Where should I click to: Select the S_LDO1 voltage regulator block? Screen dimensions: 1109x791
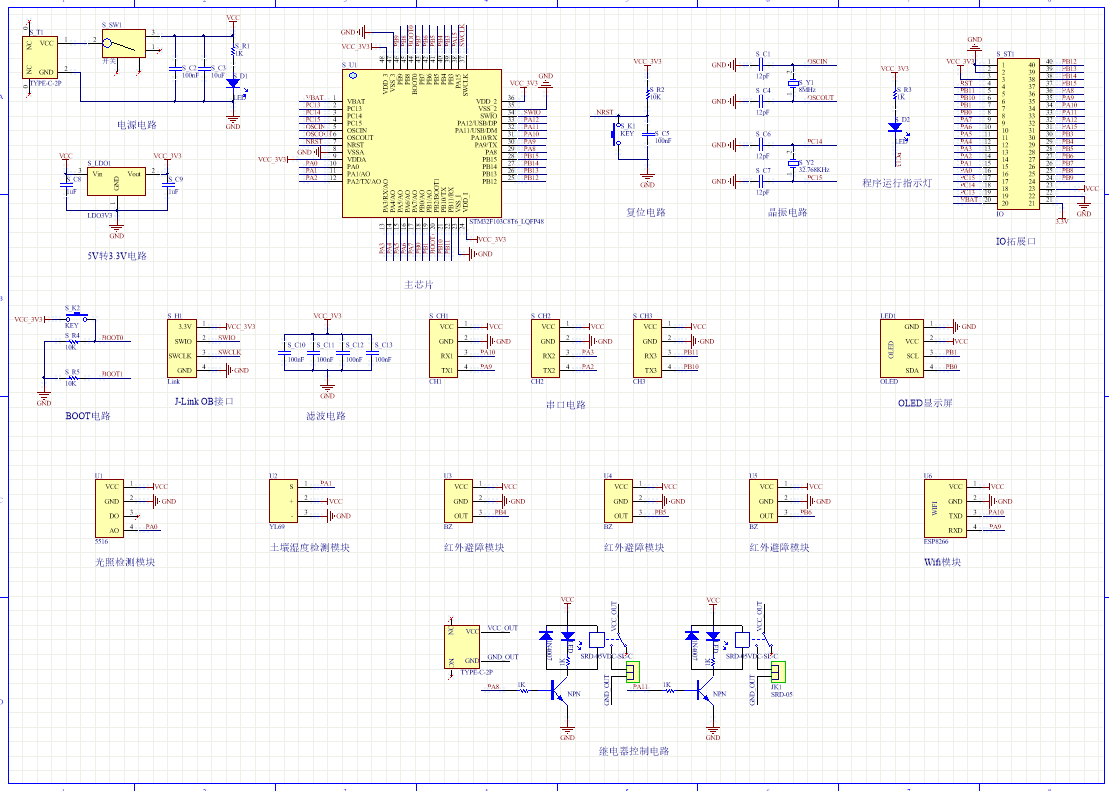point(116,182)
